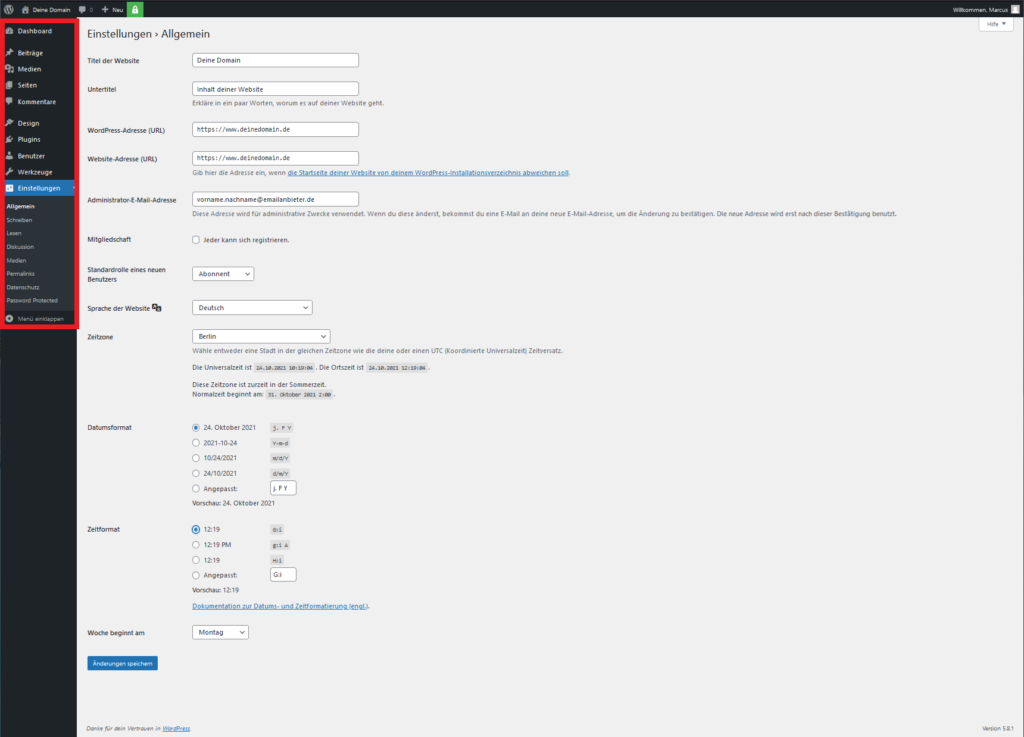Image resolution: width=1024 pixels, height=737 pixels.
Task: Open the Deutsch site language dropdown
Action: [x=252, y=307]
